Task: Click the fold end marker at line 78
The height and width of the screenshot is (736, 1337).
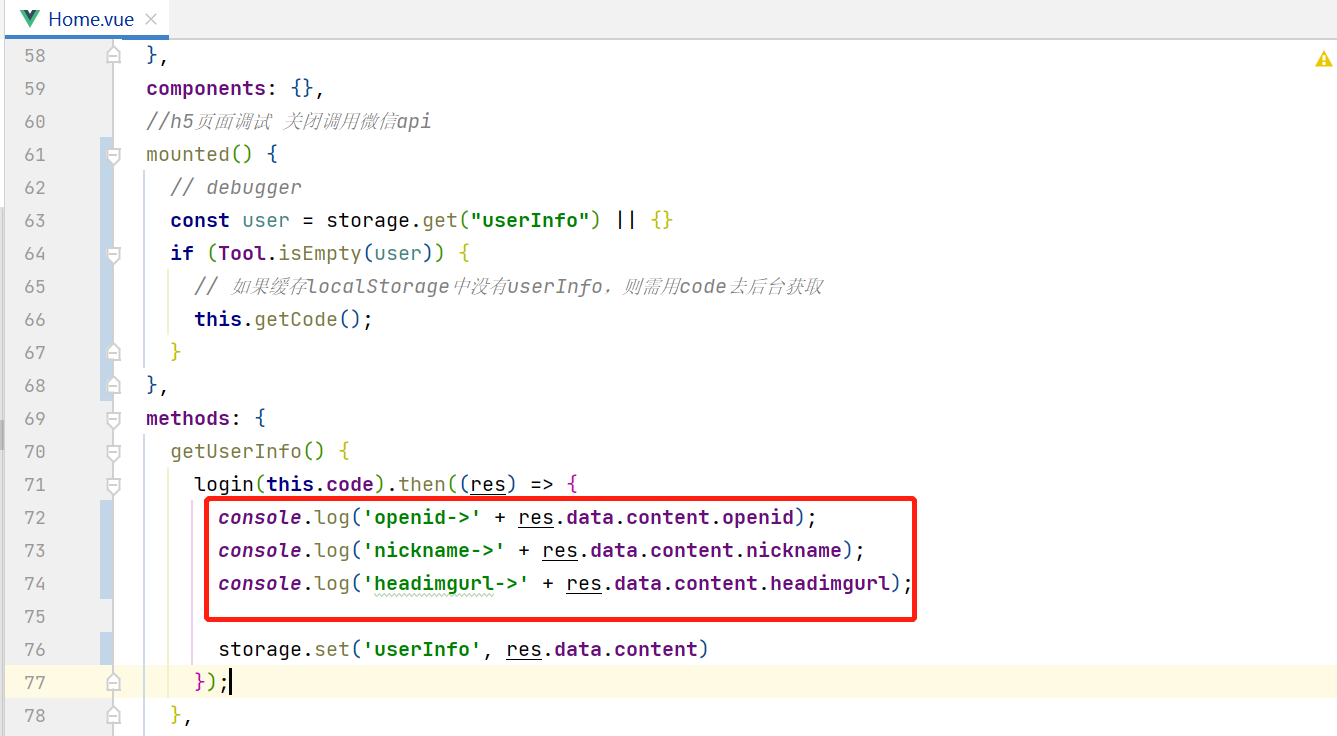Action: pos(113,715)
